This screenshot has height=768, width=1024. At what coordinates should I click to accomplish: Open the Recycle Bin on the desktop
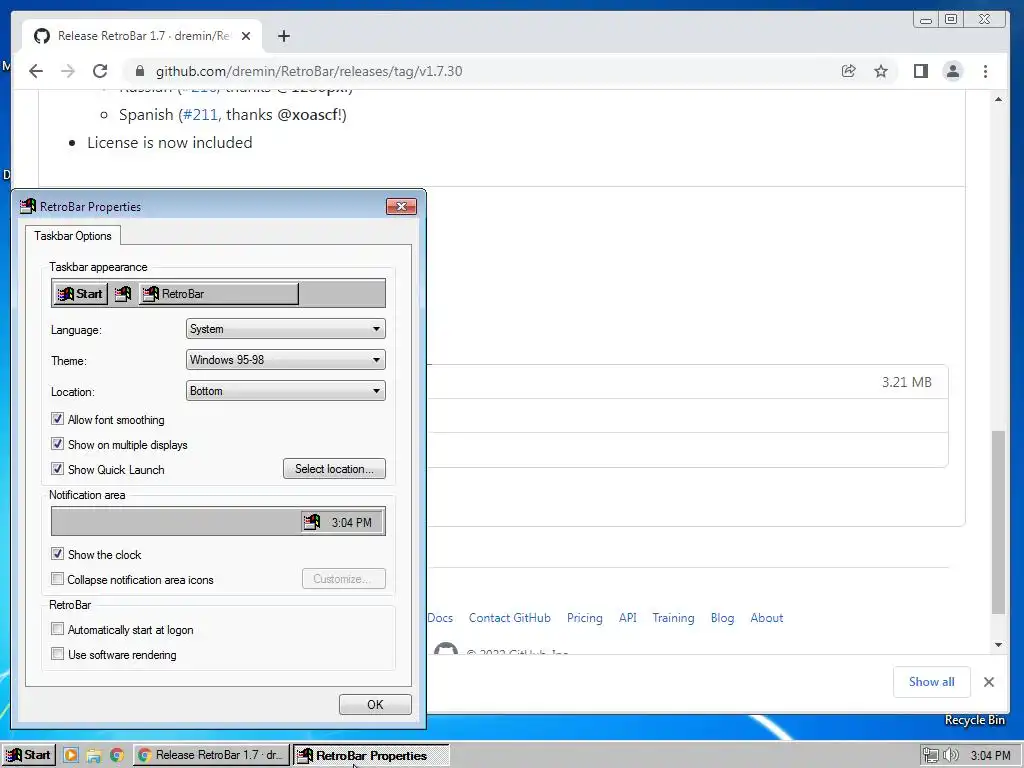[x=974, y=720]
